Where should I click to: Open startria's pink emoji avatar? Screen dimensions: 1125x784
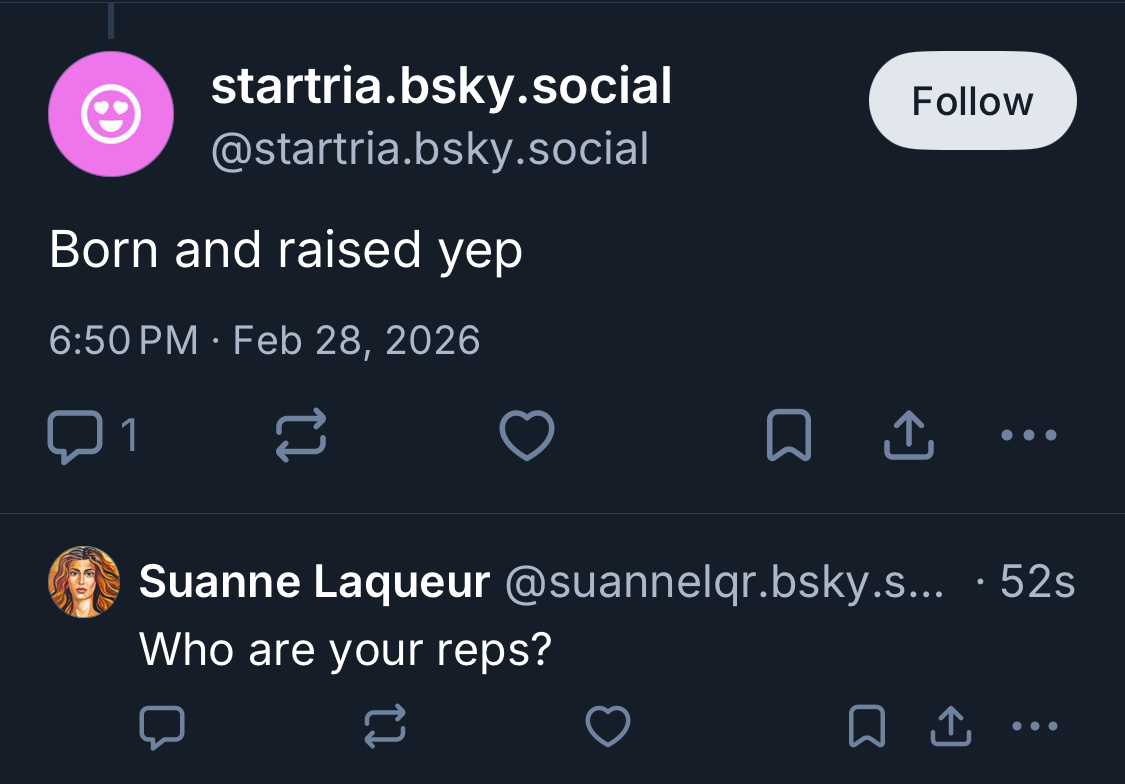click(111, 114)
